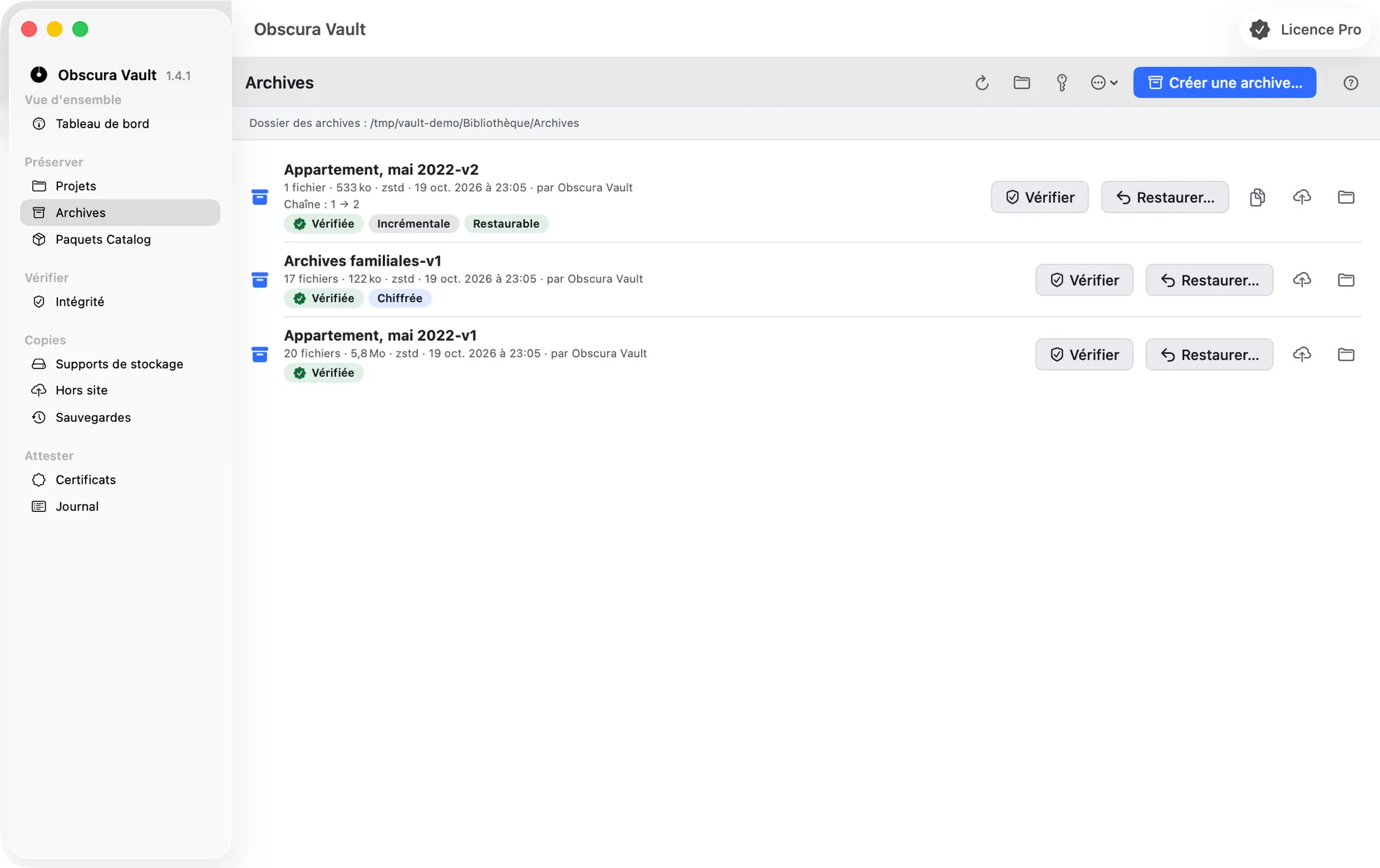Click the Dossier des archives path
Viewport: 1380px width, 868px height.
click(414, 123)
